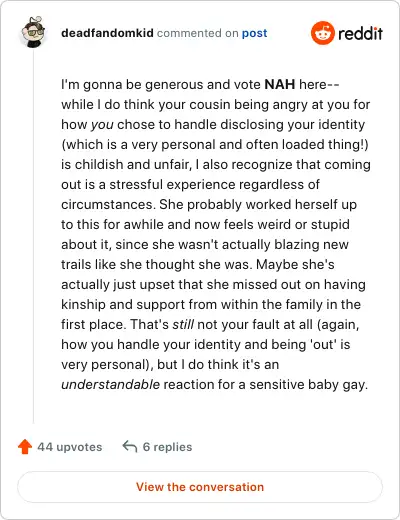Click the orange upvote arrow icon
Viewport: 400px width, 520px height.
[x=25, y=447]
